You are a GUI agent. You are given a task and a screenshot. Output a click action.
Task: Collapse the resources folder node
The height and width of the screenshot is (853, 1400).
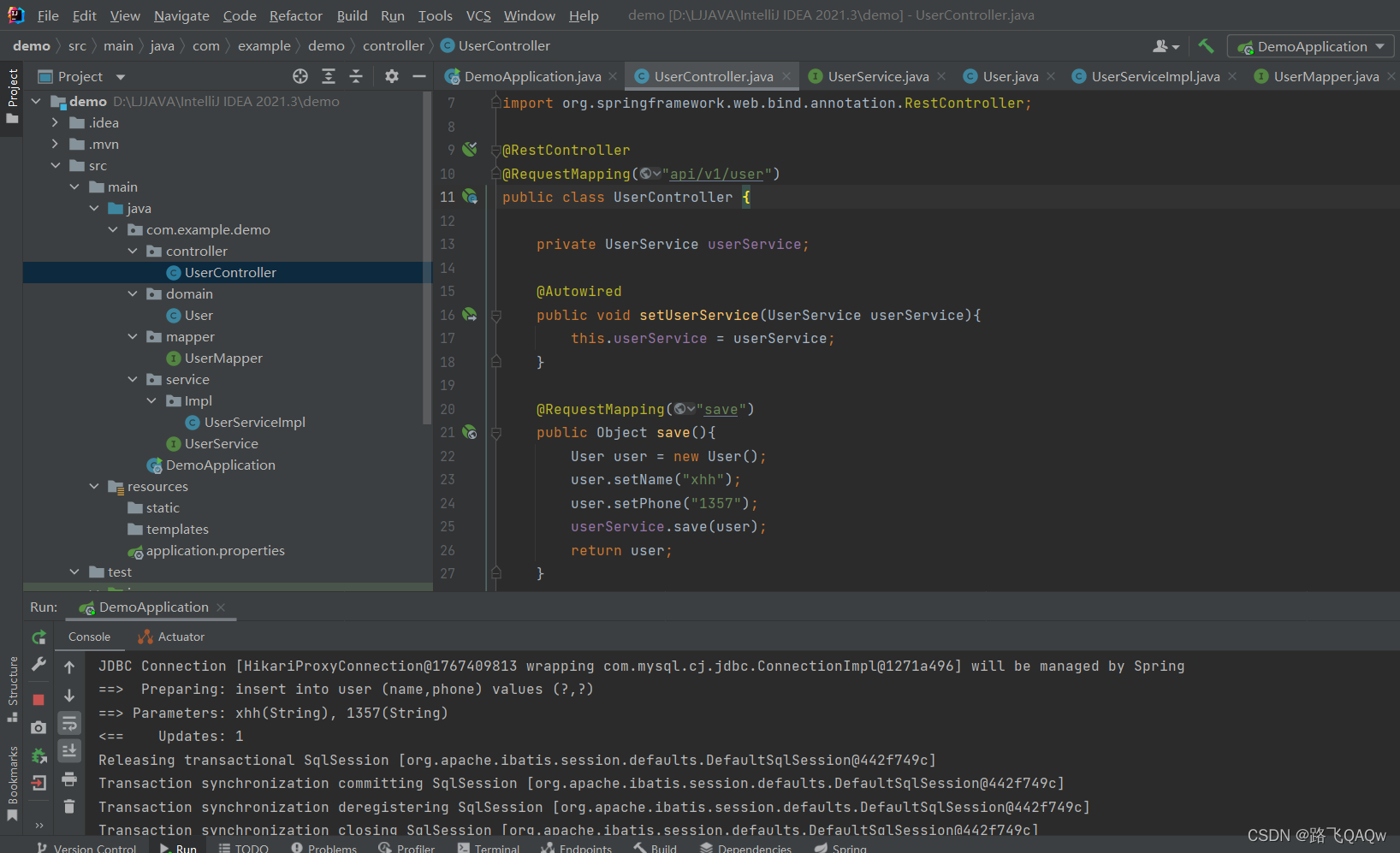coord(94,486)
